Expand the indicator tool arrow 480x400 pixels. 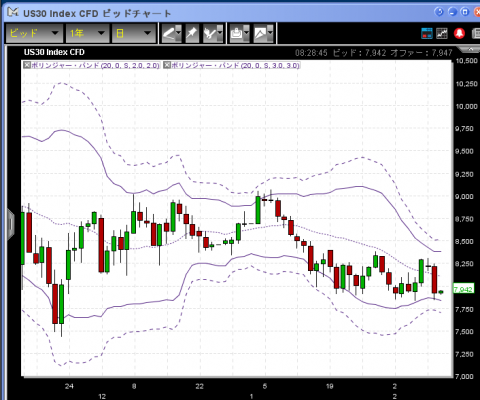[220, 33]
